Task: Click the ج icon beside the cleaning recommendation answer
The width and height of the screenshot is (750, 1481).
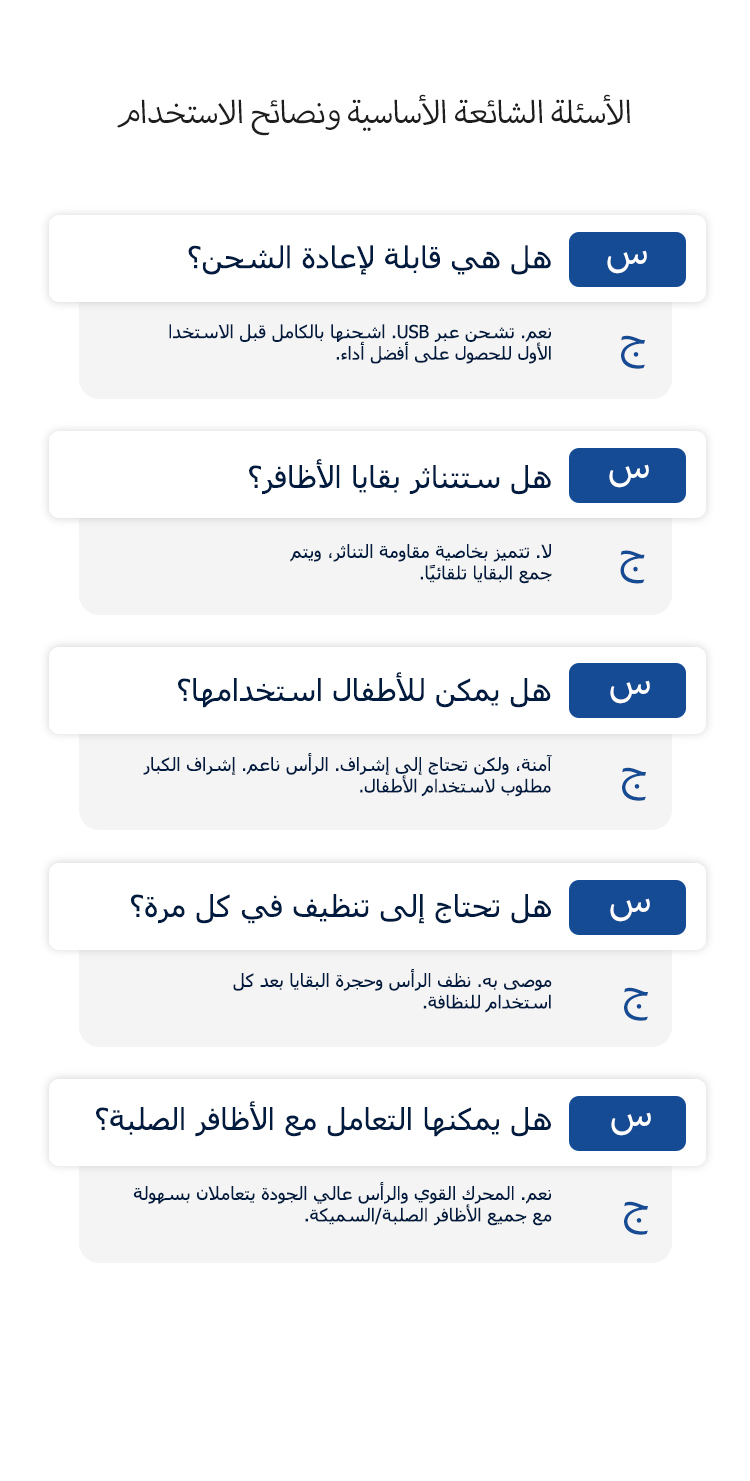Action: (x=634, y=999)
